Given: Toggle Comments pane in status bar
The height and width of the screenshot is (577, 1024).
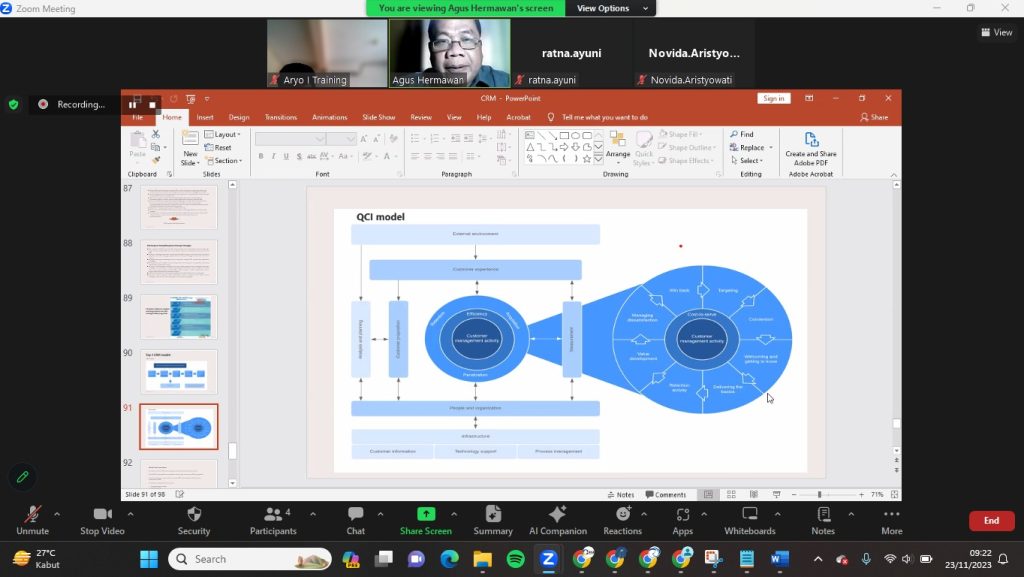Looking at the screenshot, I should pos(665,495).
